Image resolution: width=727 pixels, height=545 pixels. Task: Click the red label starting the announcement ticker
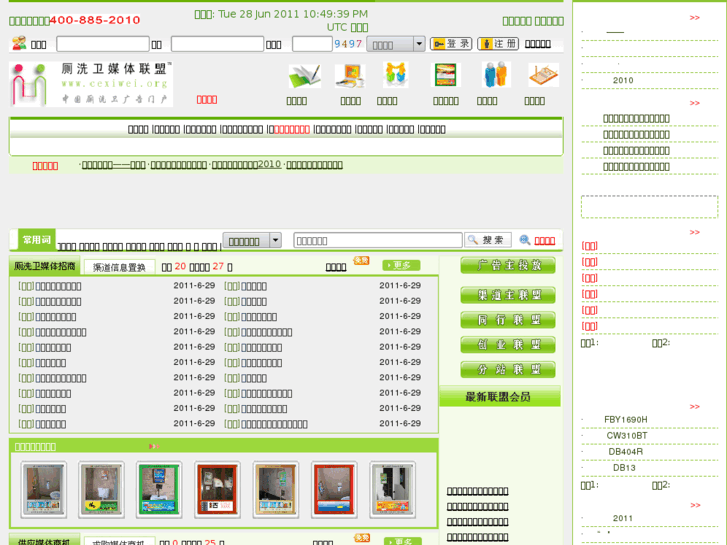[45, 166]
